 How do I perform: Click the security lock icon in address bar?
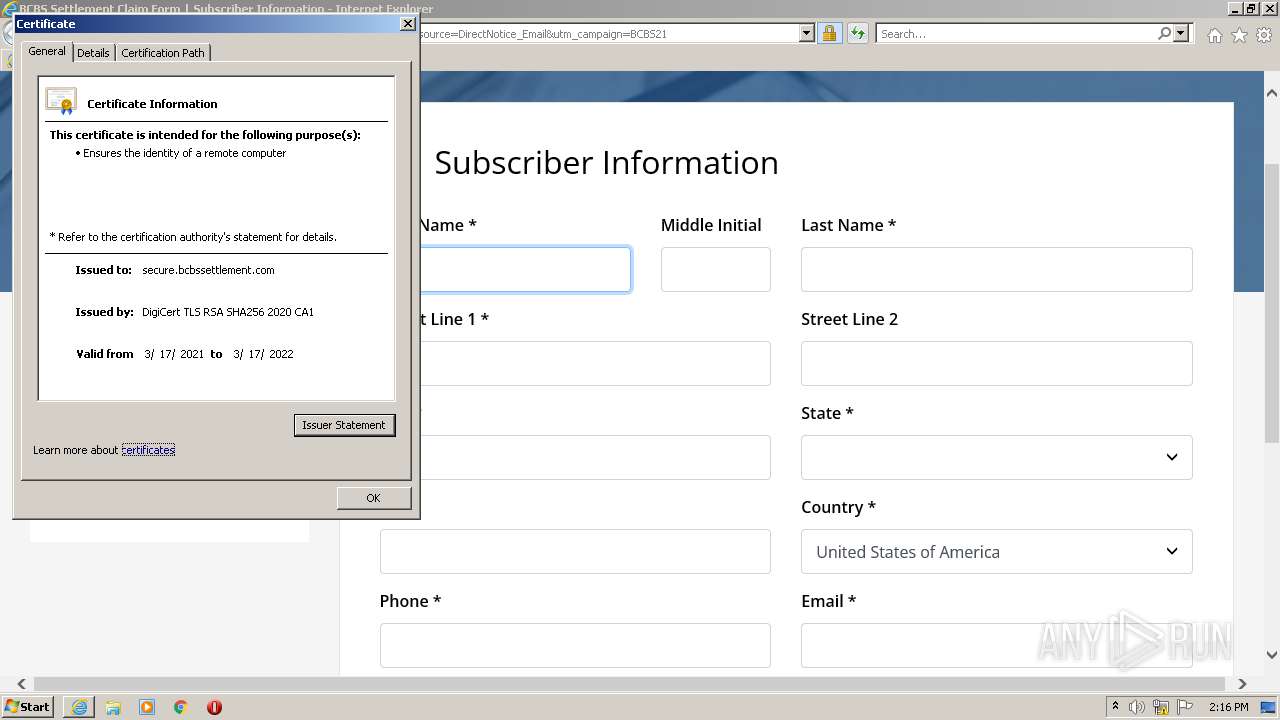(x=829, y=33)
